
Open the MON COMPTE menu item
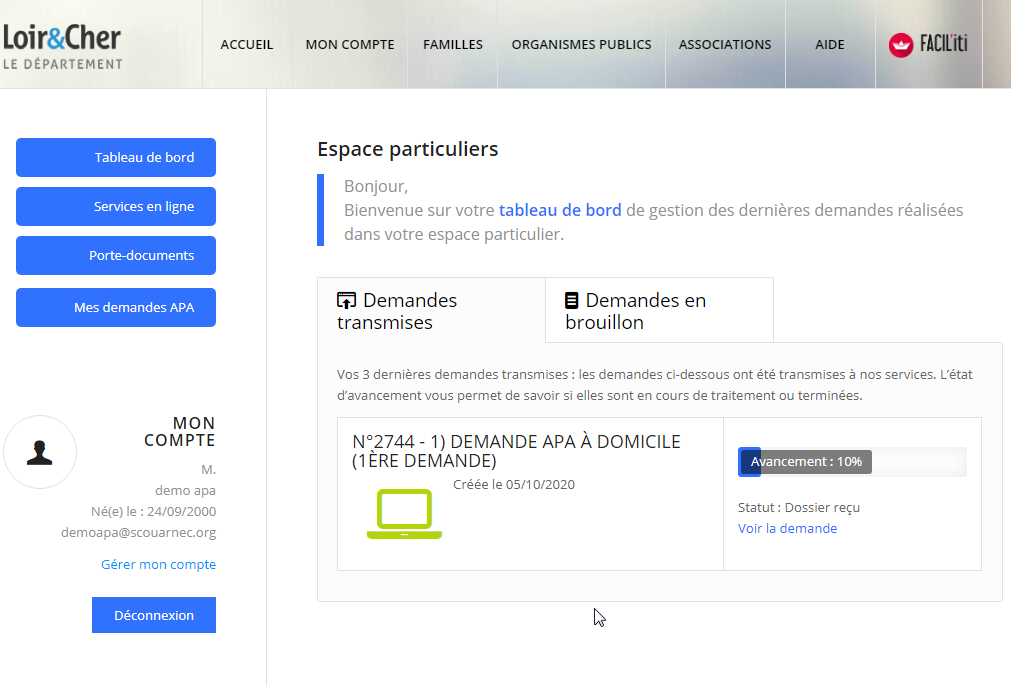coord(349,44)
